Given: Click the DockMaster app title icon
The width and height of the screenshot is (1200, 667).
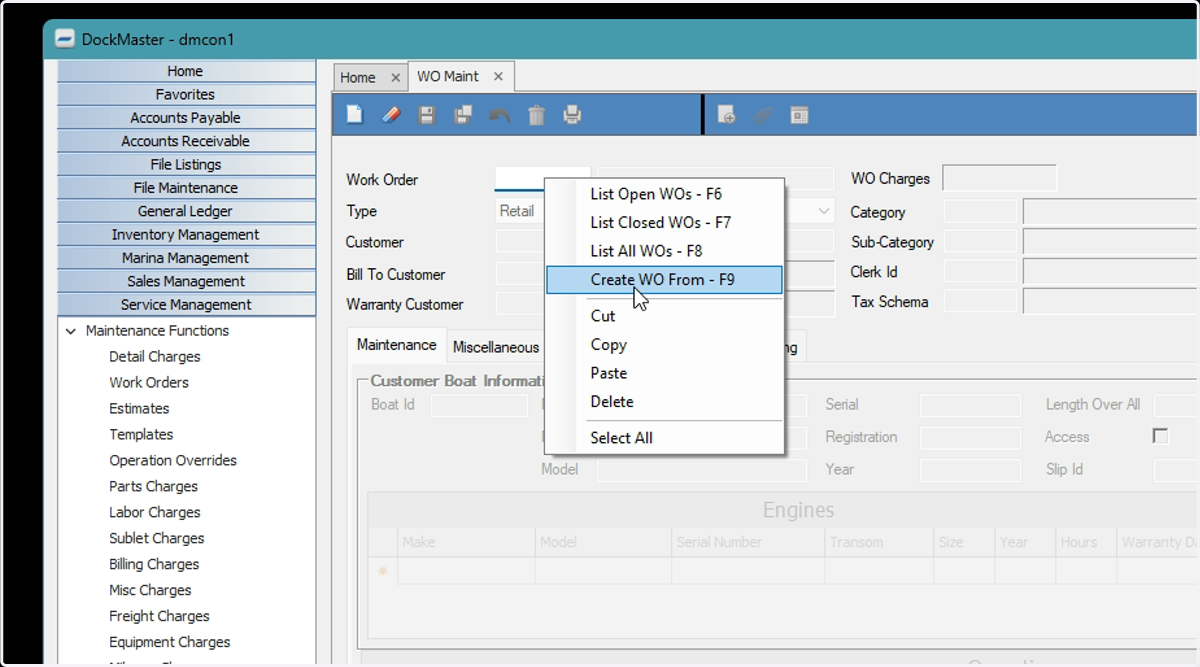Looking at the screenshot, I should (x=65, y=40).
